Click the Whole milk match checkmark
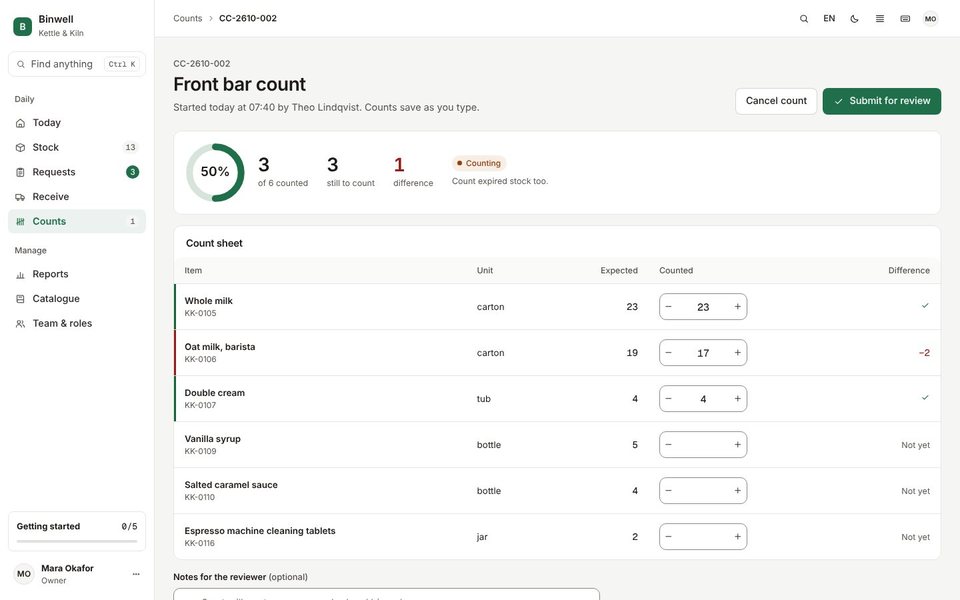 click(x=925, y=306)
